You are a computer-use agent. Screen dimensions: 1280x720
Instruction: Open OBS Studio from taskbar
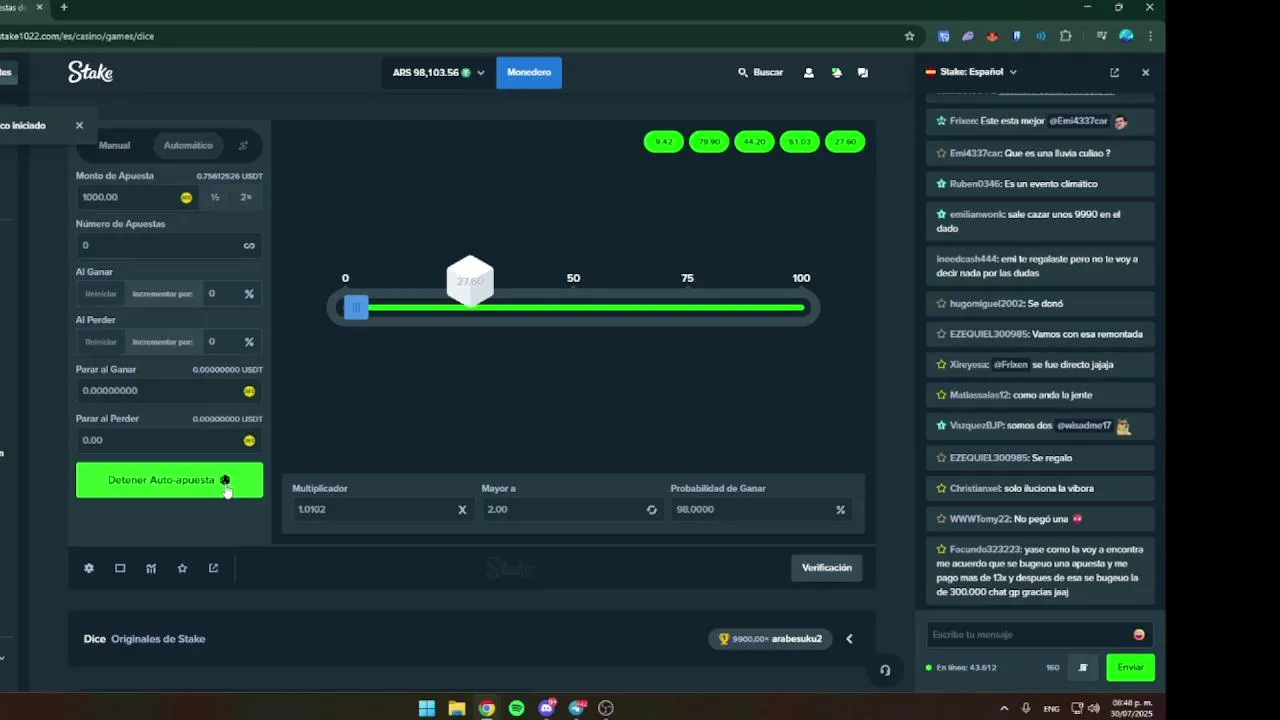(606, 708)
